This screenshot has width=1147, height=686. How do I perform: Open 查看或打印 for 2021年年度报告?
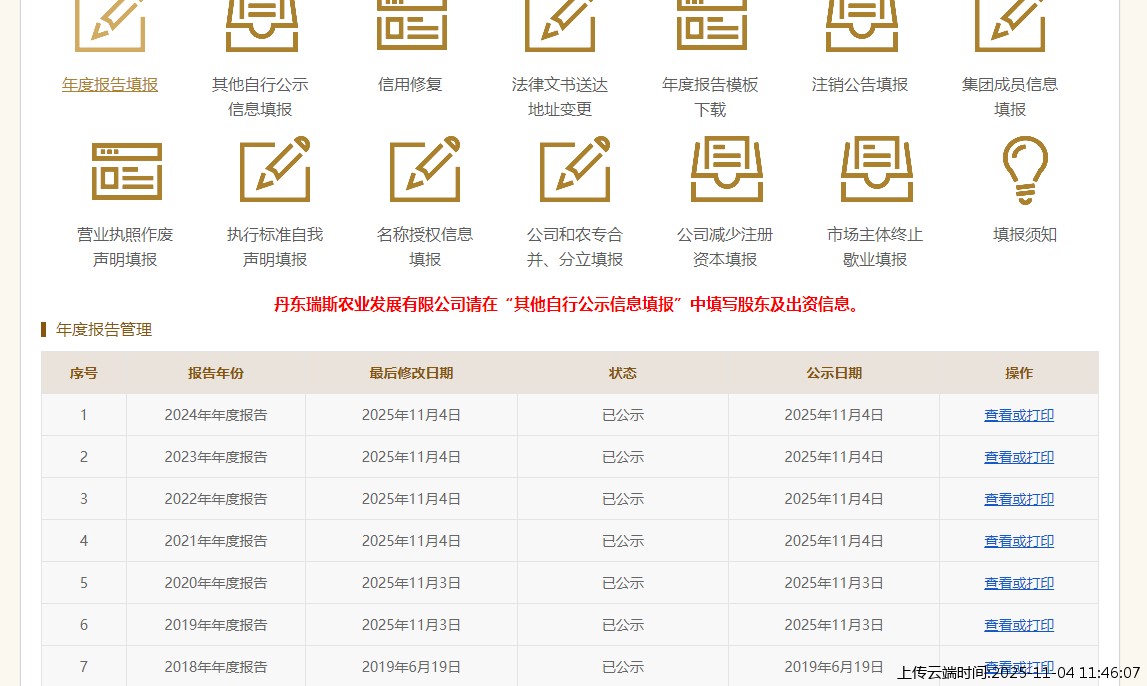[1018, 540]
